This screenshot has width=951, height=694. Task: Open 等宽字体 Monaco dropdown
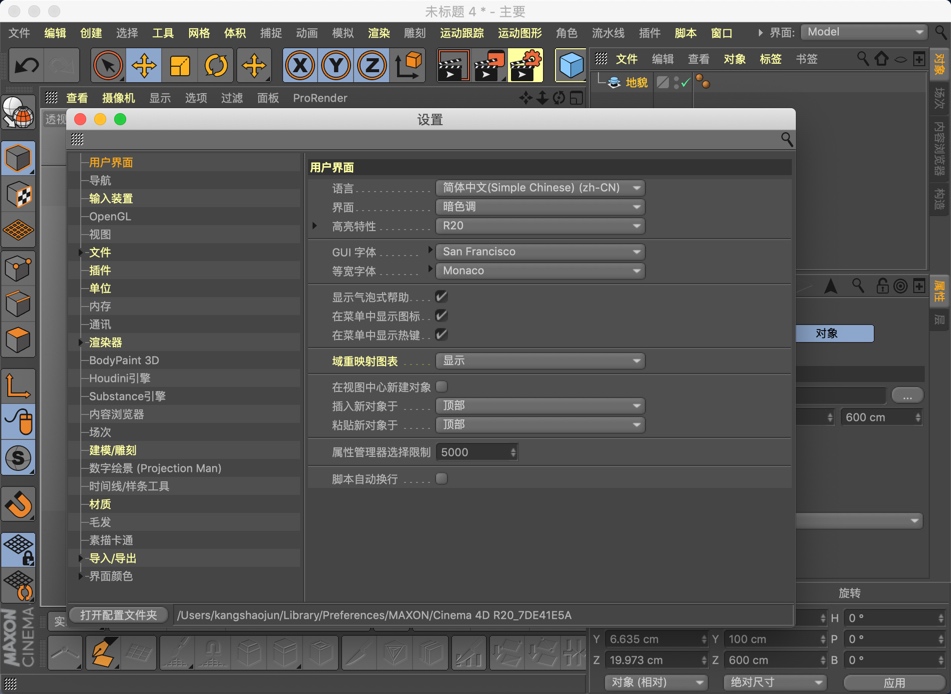tap(540, 271)
